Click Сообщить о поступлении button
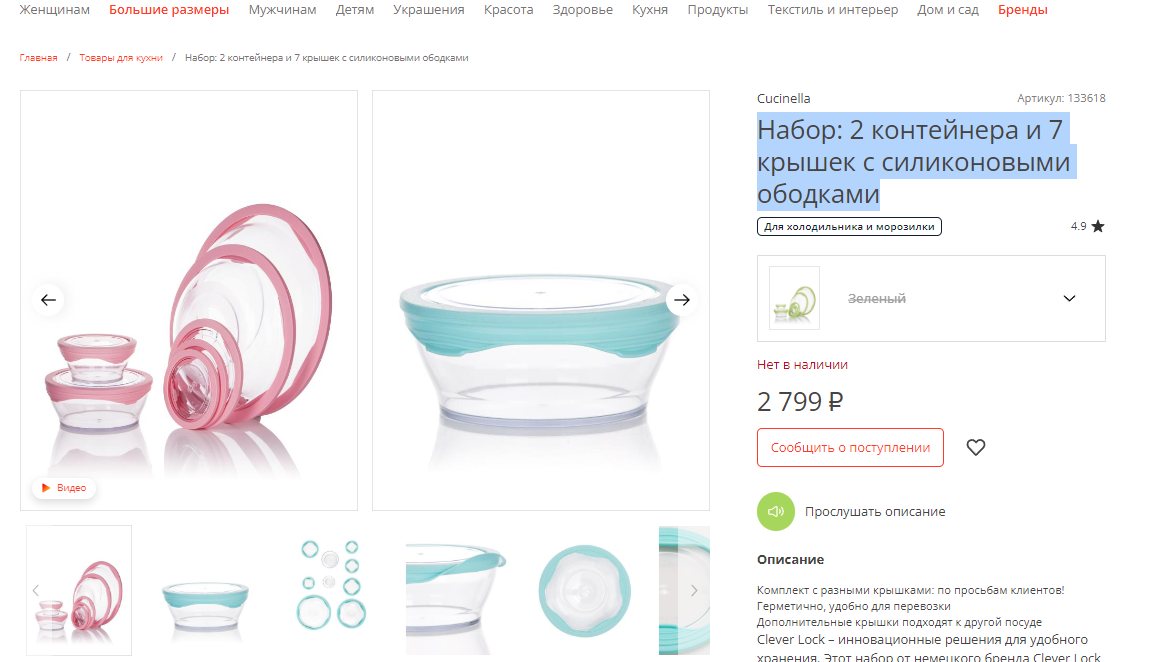Viewport: 1168px width, 662px height. click(x=851, y=448)
